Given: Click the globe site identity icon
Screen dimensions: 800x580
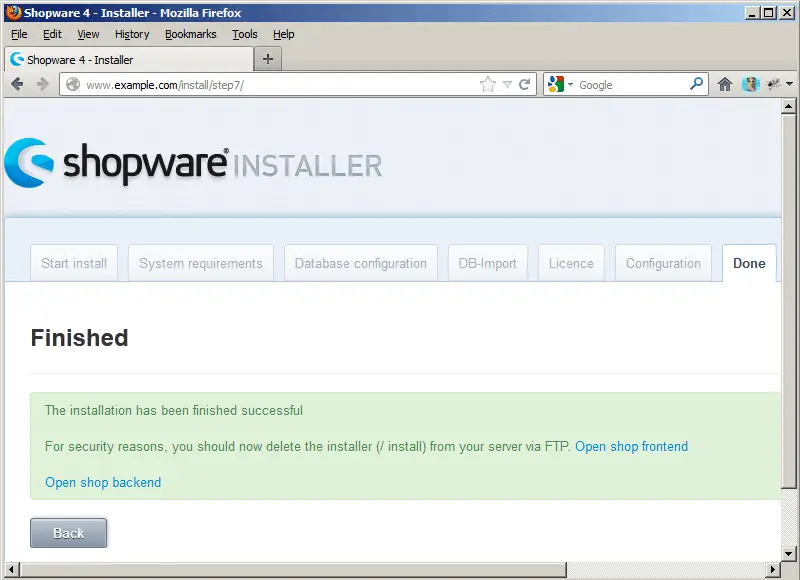Looking at the screenshot, I should 73,84.
